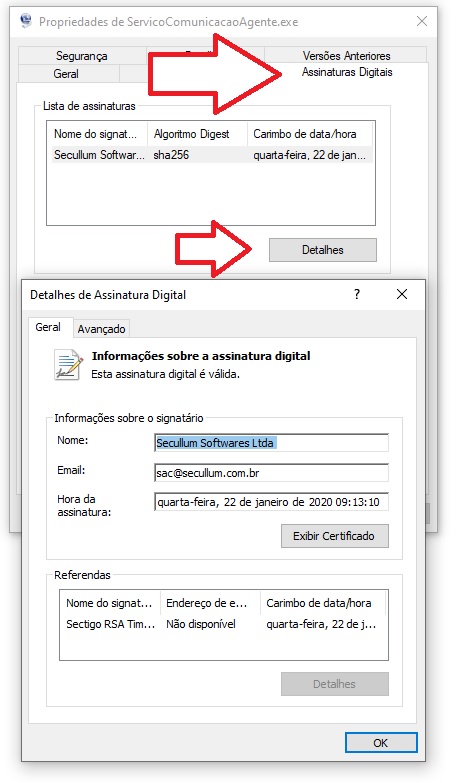
Task: Close the Propriedades window
Action: coord(422,21)
